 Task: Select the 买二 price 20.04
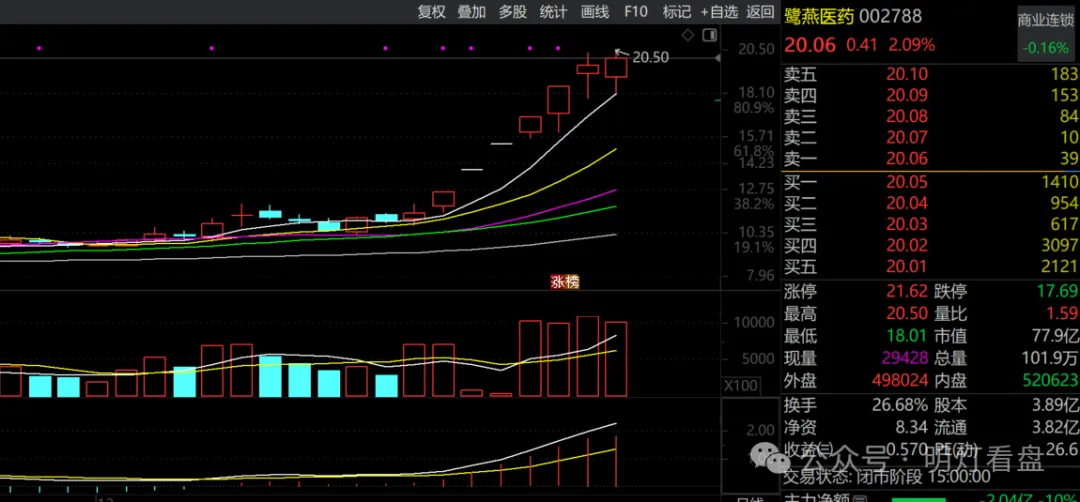(x=906, y=203)
